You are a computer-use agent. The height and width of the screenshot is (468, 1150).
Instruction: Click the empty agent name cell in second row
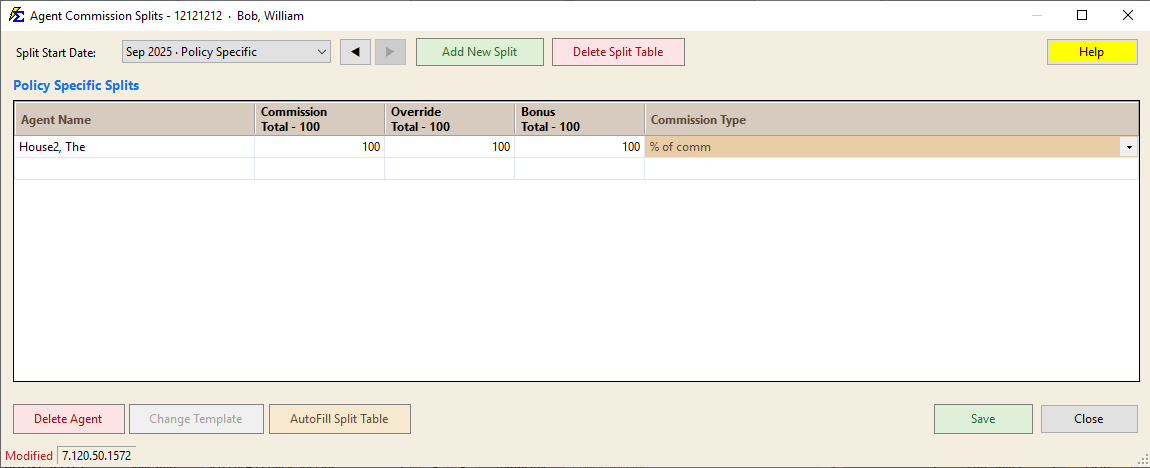(135, 169)
